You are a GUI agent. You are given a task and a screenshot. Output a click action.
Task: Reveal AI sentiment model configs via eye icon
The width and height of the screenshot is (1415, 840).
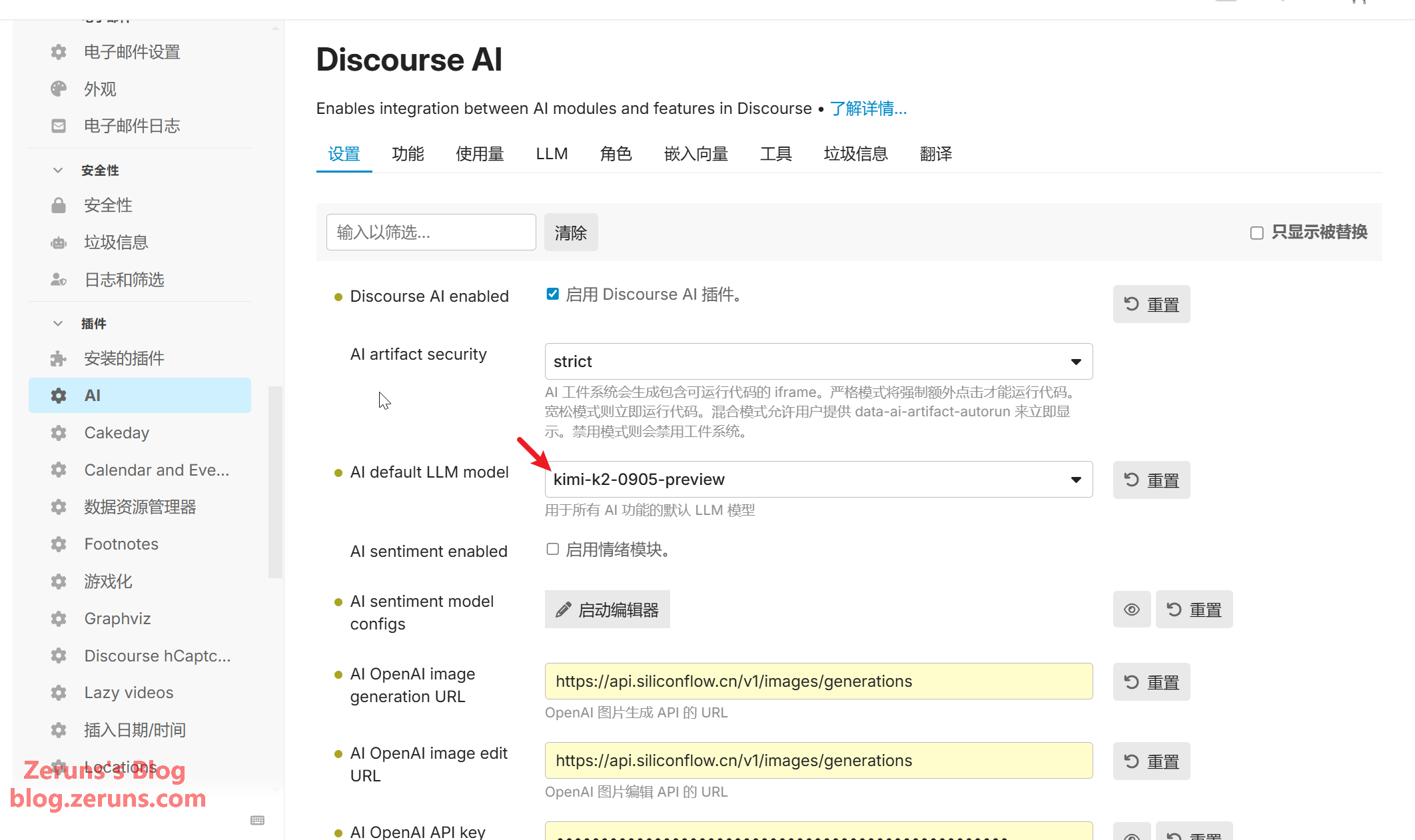tap(1131, 610)
